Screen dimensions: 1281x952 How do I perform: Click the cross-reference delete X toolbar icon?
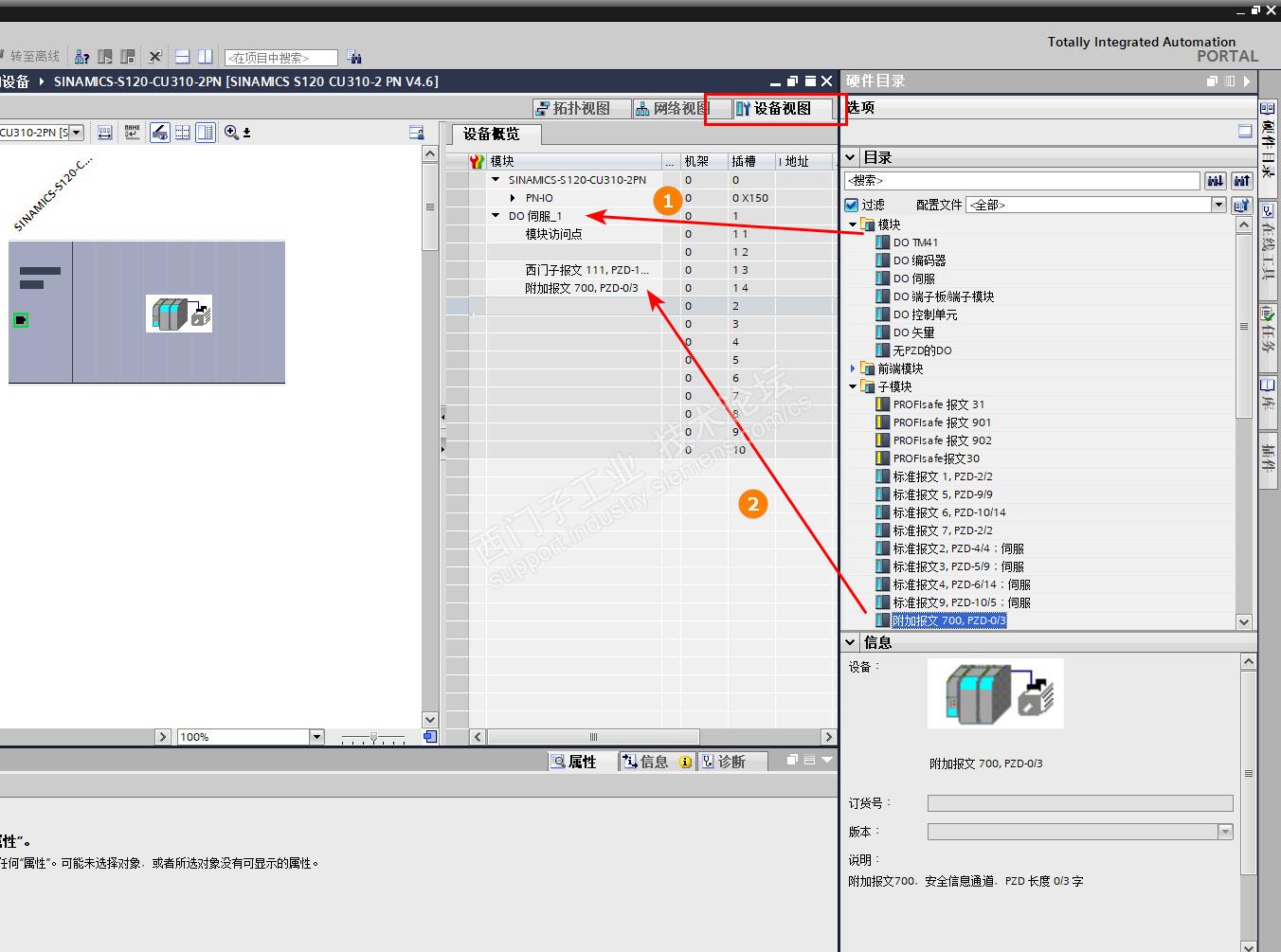coord(155,57)
